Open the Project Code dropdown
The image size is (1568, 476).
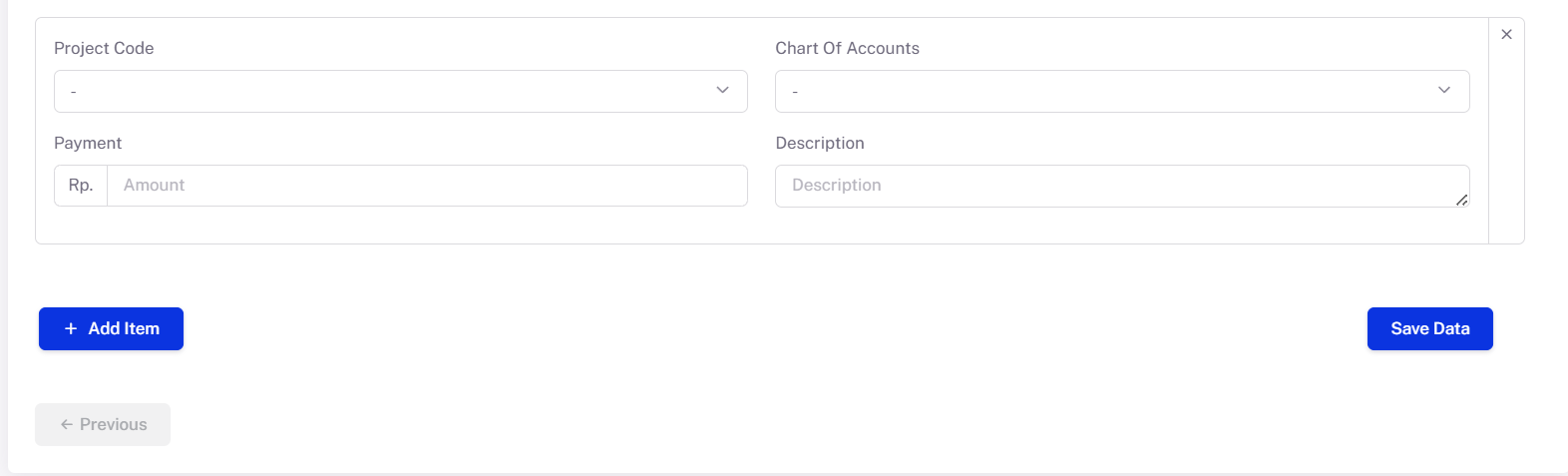tap(400, 91)
